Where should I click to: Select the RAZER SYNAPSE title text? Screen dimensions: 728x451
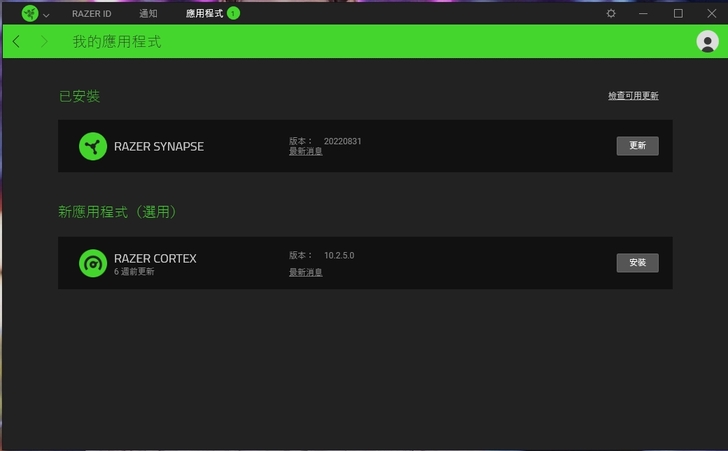[159, 146]
